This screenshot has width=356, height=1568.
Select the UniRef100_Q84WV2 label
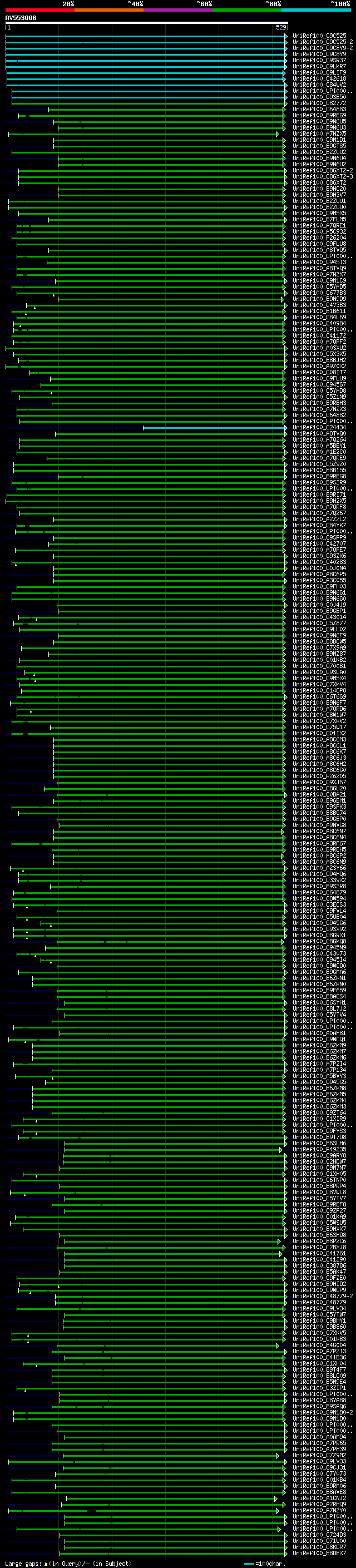click(319, 85)
